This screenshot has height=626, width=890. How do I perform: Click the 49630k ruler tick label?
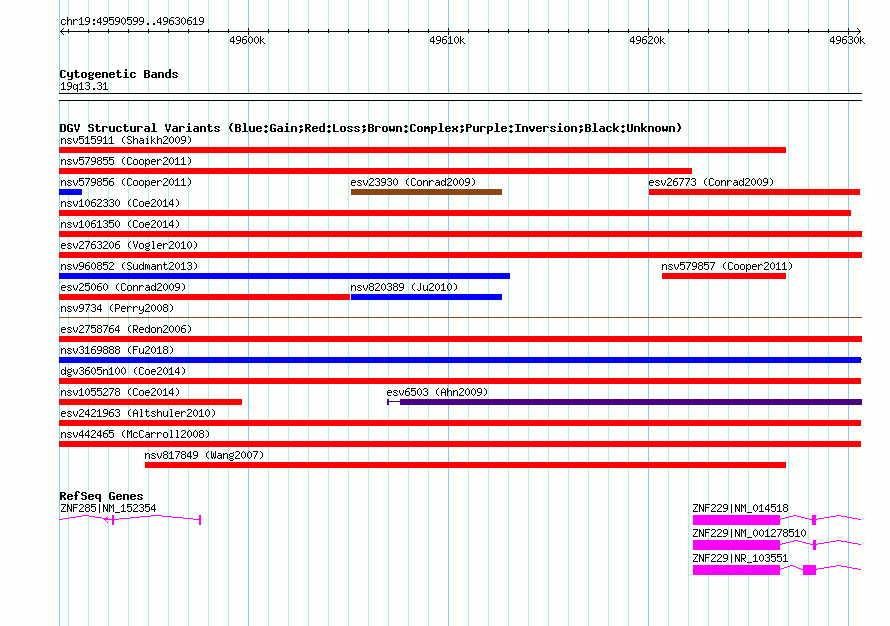[x=847, y=40]
